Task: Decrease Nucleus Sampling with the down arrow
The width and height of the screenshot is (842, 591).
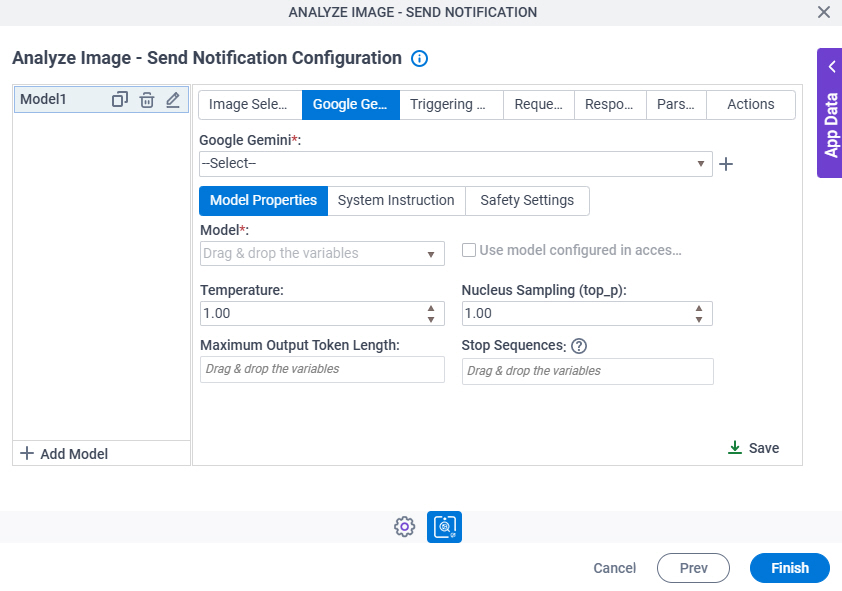Action: pos(699,319)
